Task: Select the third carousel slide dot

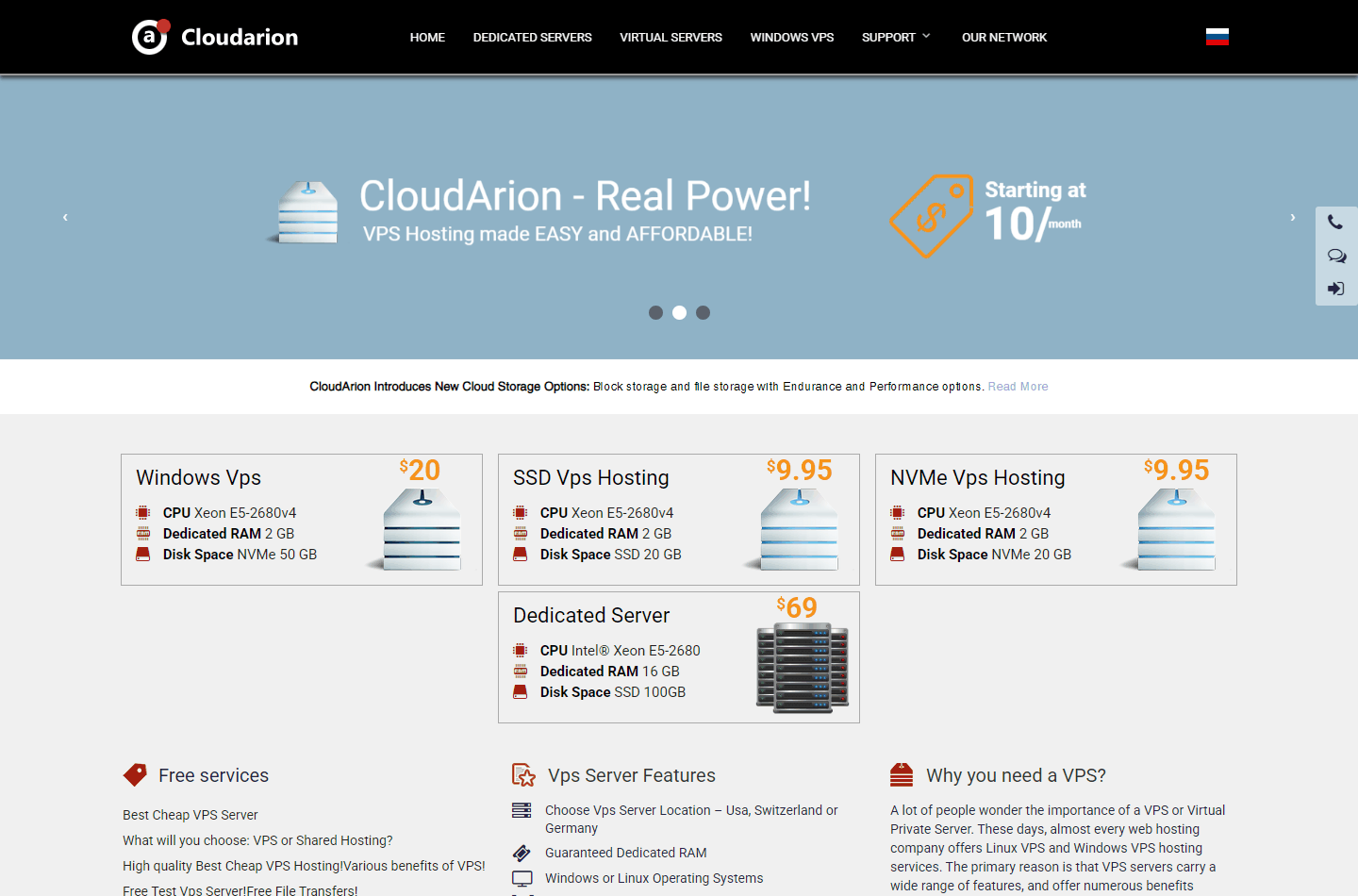Action: [703, 312]
